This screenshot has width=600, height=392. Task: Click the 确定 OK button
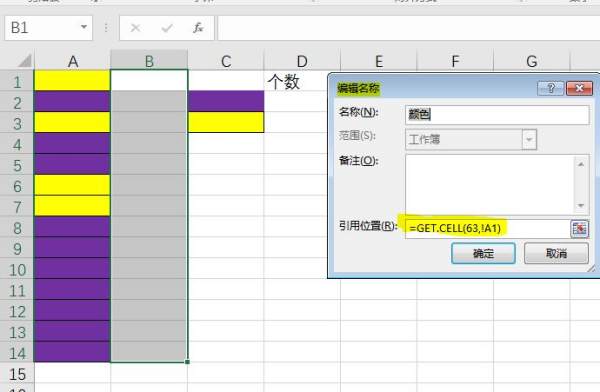click(483, 253)
